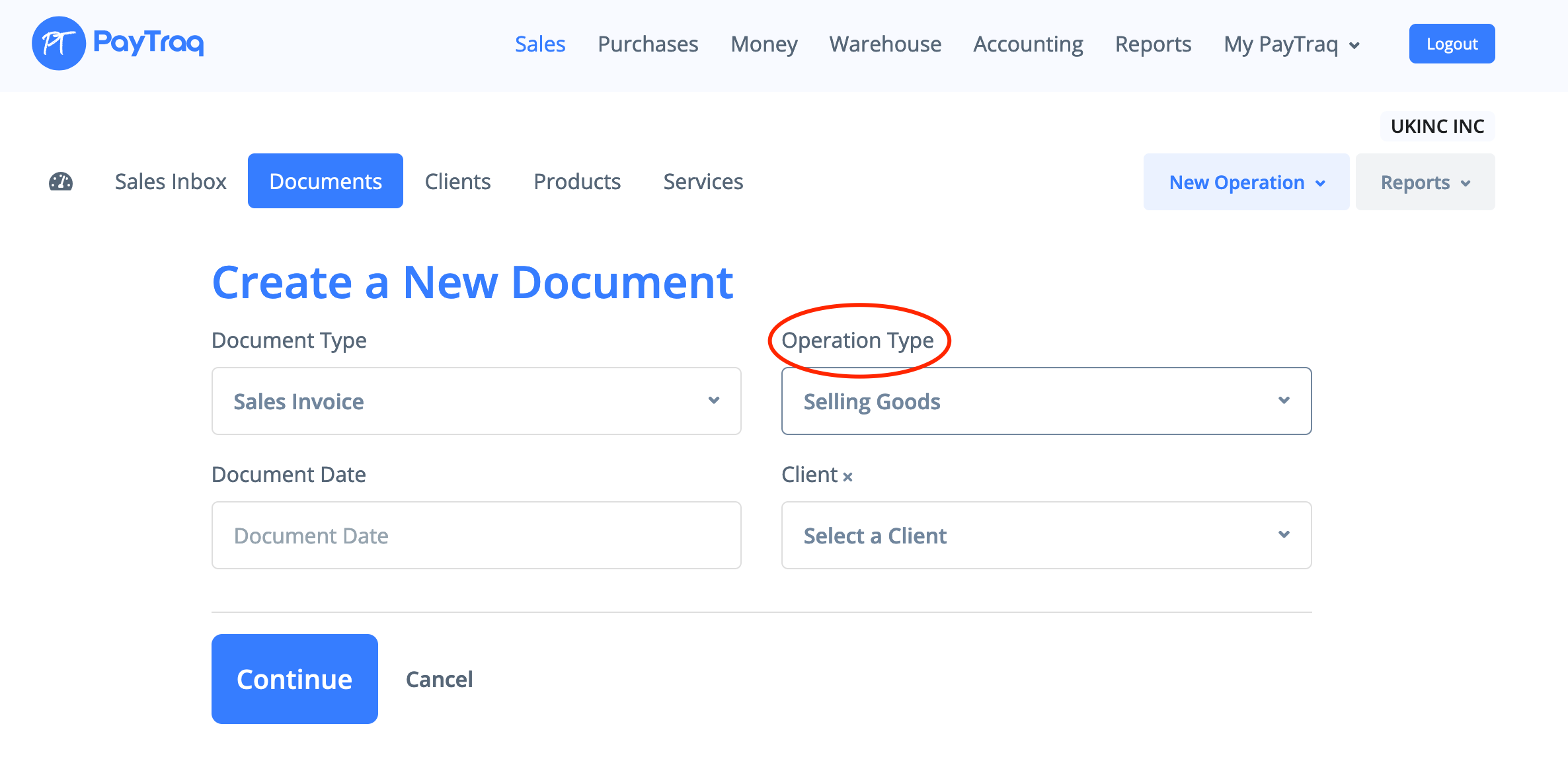Click the PayTraq logo icon

pos(59,44)
